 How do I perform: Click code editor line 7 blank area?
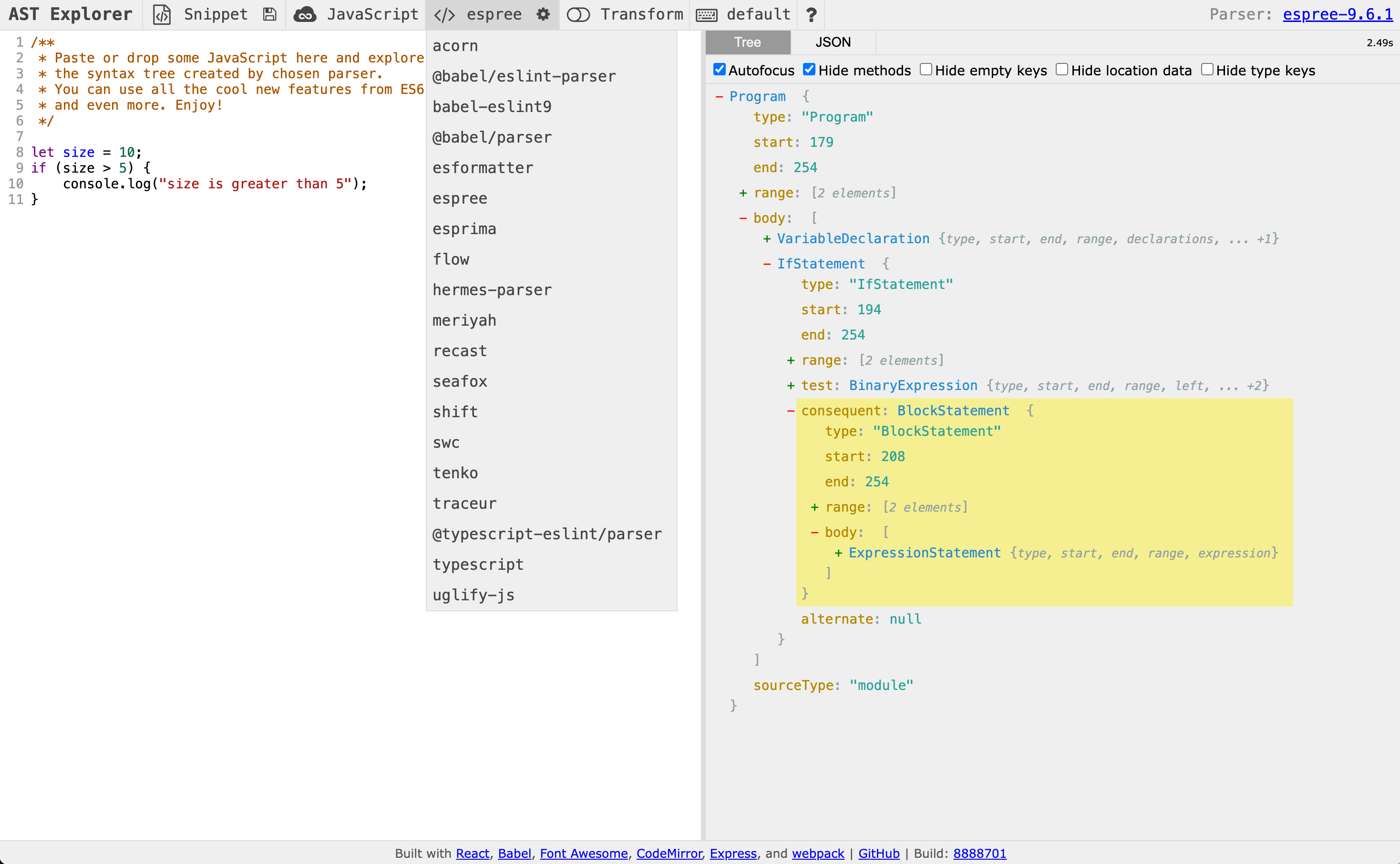(x=172, y=136)
